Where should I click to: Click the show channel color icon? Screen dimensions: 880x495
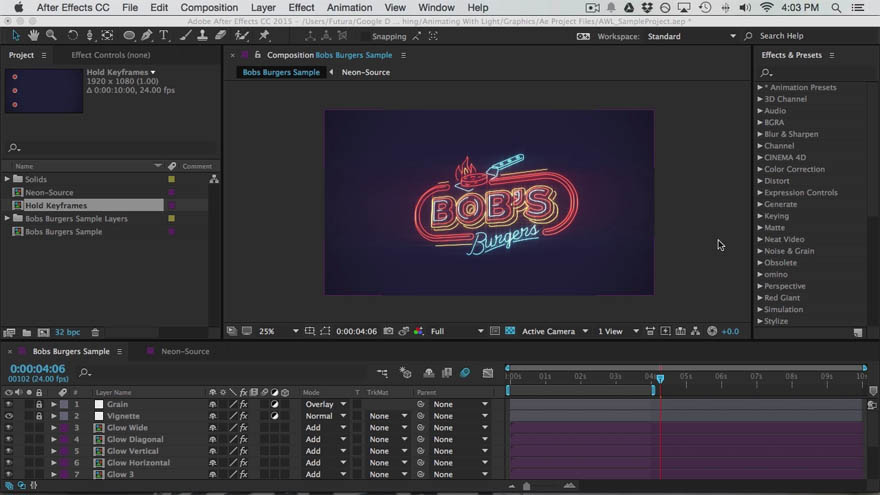point(419,331)
